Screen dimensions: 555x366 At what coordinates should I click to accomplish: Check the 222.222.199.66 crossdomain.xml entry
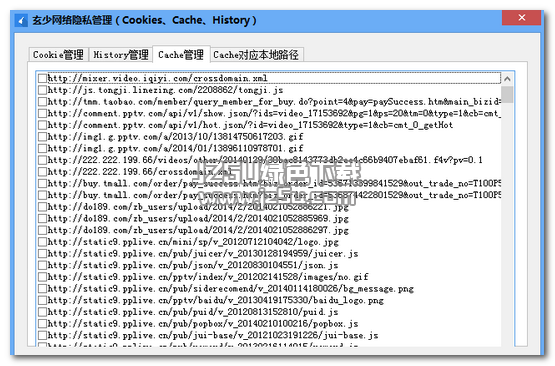click(x=42, y=172)
